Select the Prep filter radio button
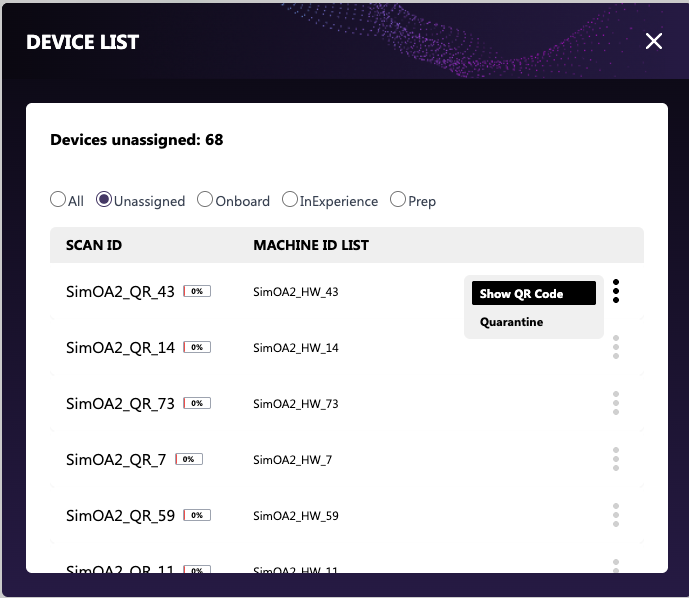 click(398, 200)
